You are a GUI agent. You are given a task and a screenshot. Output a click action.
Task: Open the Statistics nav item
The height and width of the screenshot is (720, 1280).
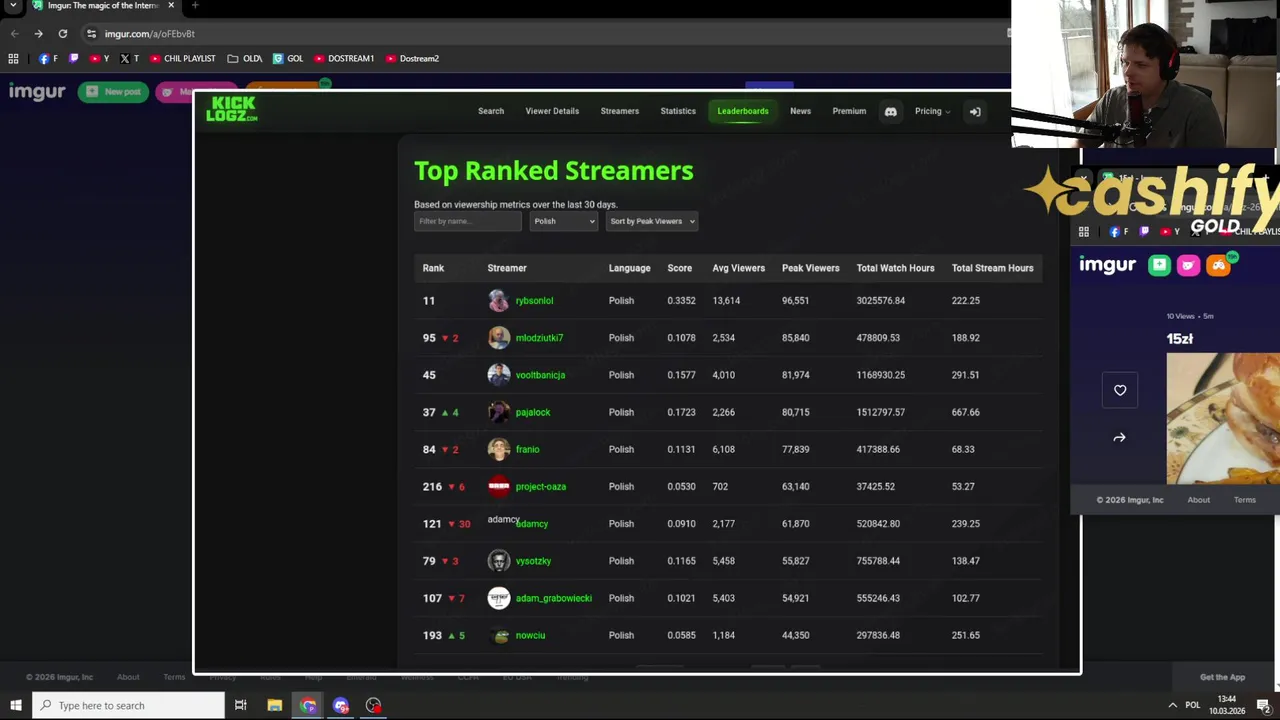678,111
